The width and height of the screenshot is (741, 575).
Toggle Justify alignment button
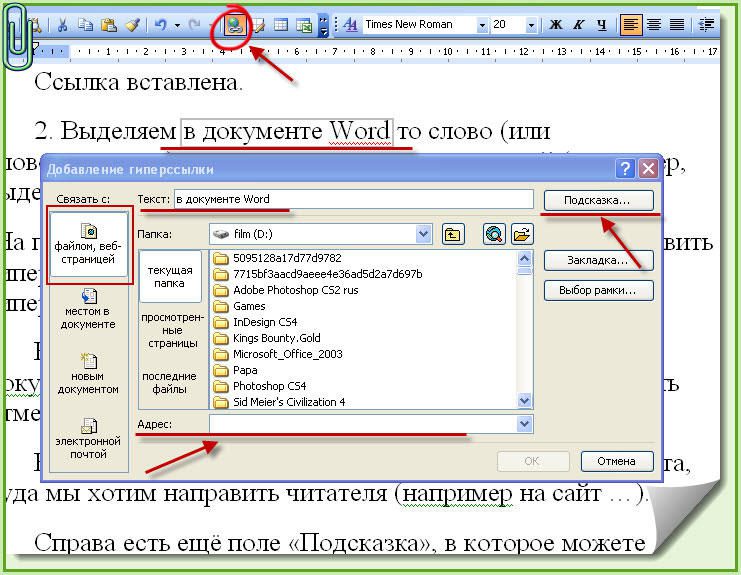[x=677, y=25]
